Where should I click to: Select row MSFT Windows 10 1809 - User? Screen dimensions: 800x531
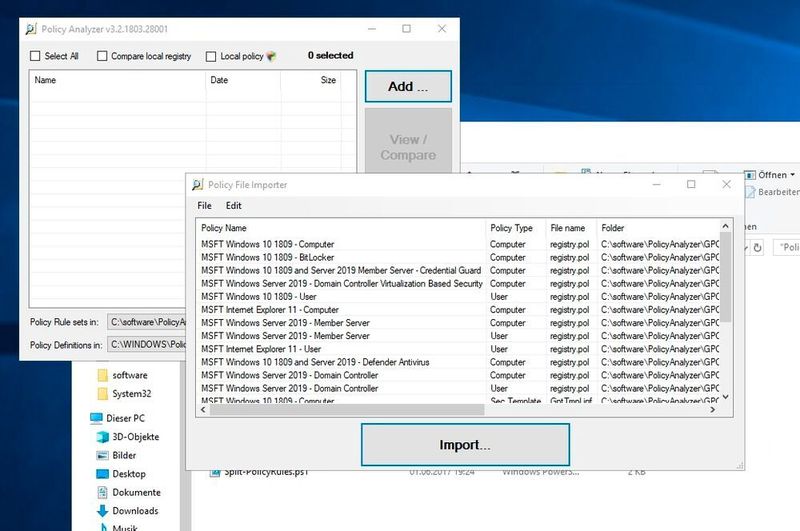[x=458, y=297]
